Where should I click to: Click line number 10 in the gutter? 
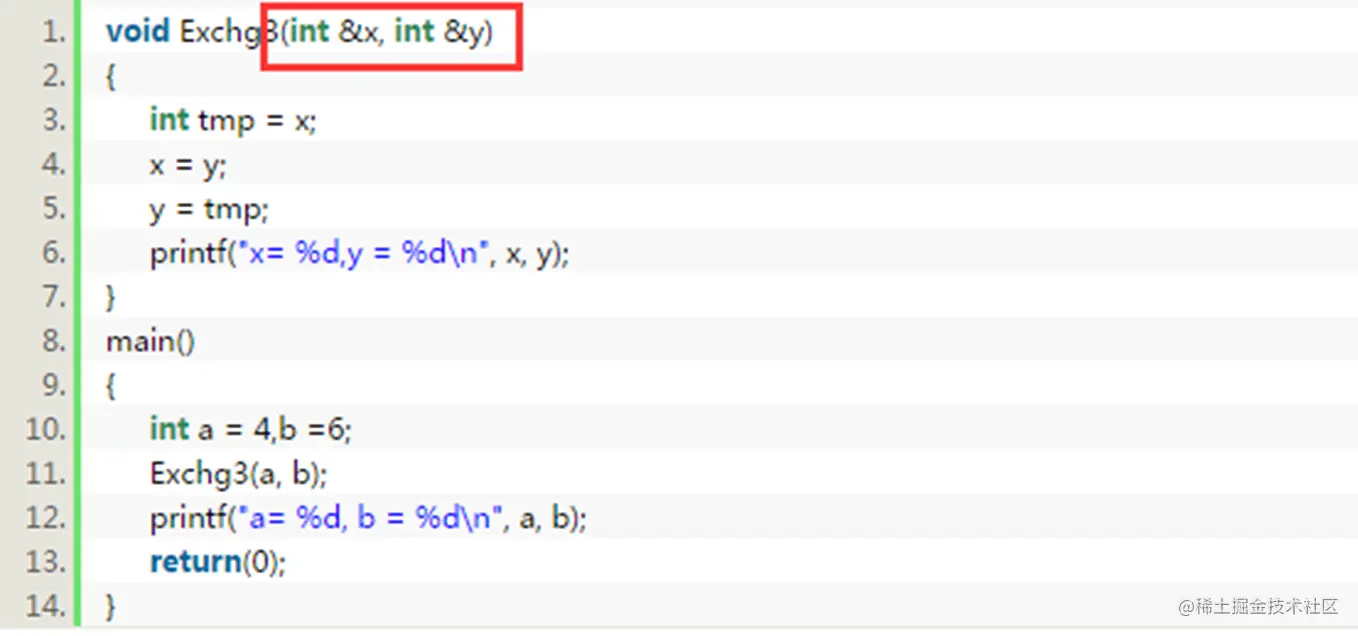[47, 429]
